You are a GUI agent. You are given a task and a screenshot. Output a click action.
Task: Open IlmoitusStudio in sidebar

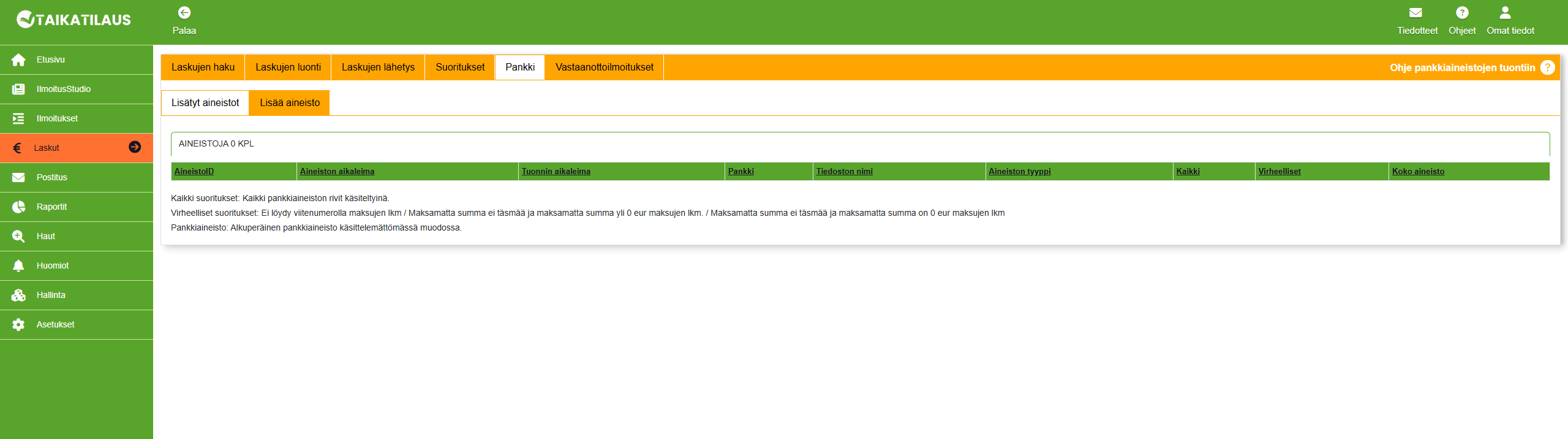pos(63,90)
